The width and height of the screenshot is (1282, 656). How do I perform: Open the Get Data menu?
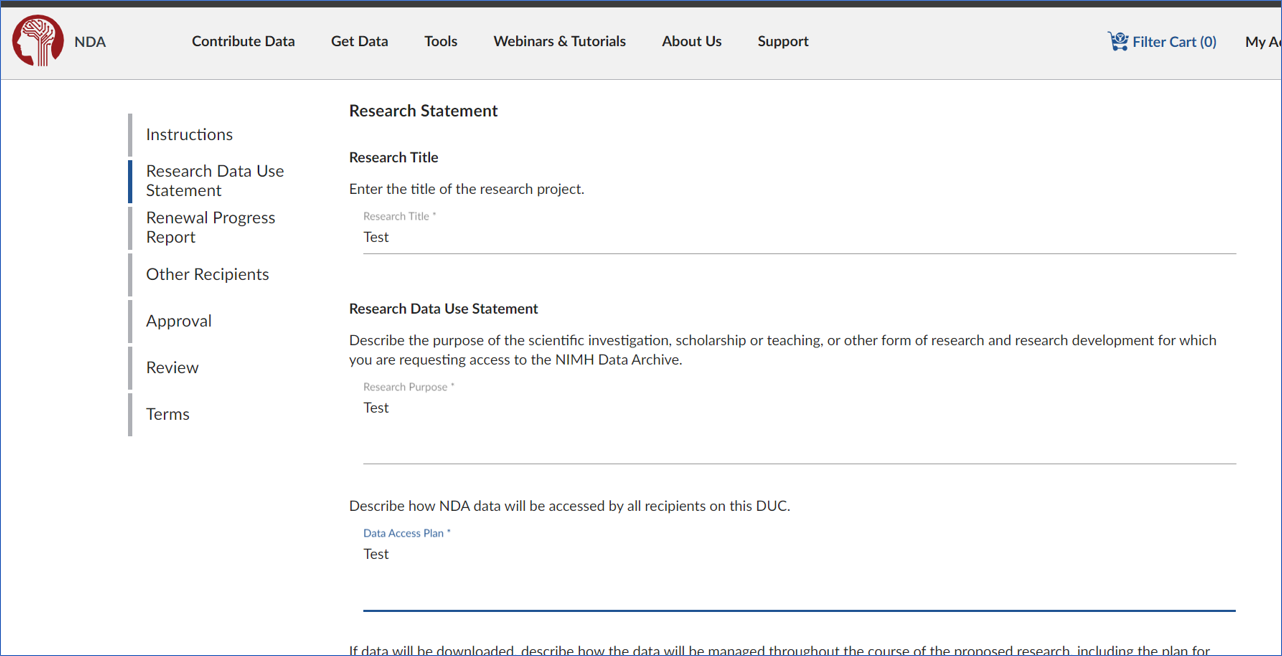tap(359, 41)
